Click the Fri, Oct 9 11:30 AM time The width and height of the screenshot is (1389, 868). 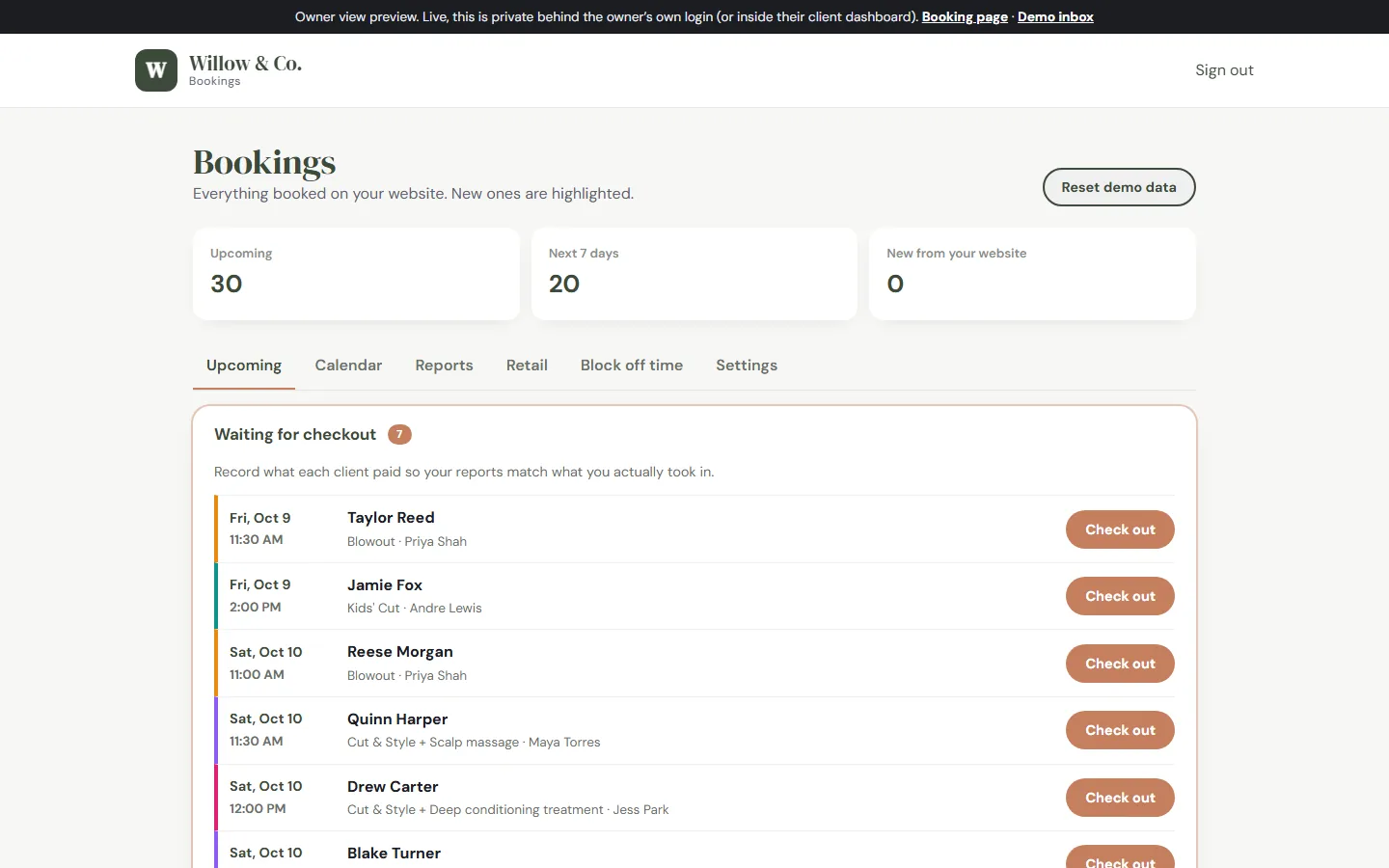click(260, 529)
